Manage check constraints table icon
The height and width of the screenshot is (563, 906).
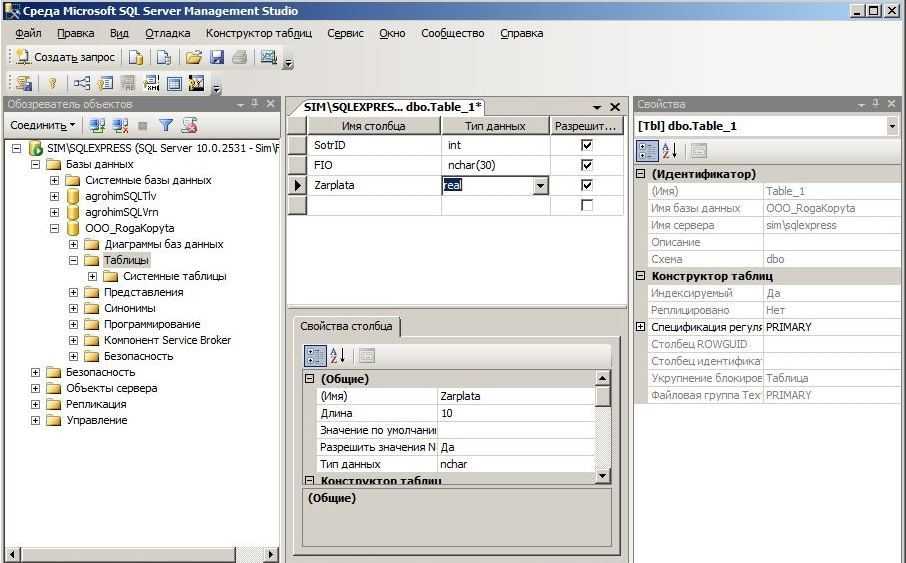click(x=174, y=84)
